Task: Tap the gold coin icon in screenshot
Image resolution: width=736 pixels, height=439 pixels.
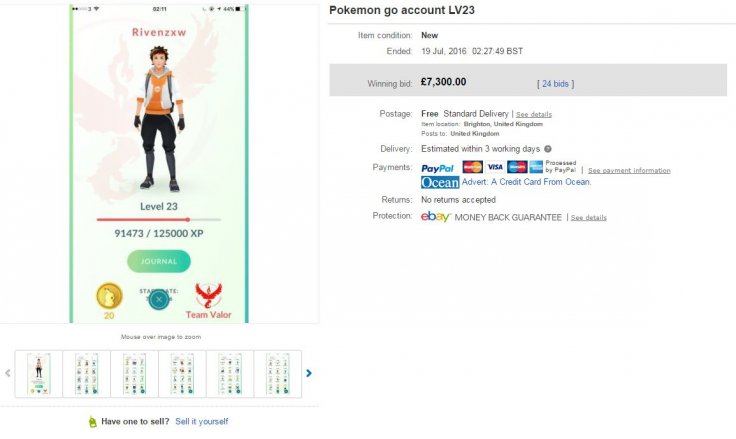Action: 108,297
